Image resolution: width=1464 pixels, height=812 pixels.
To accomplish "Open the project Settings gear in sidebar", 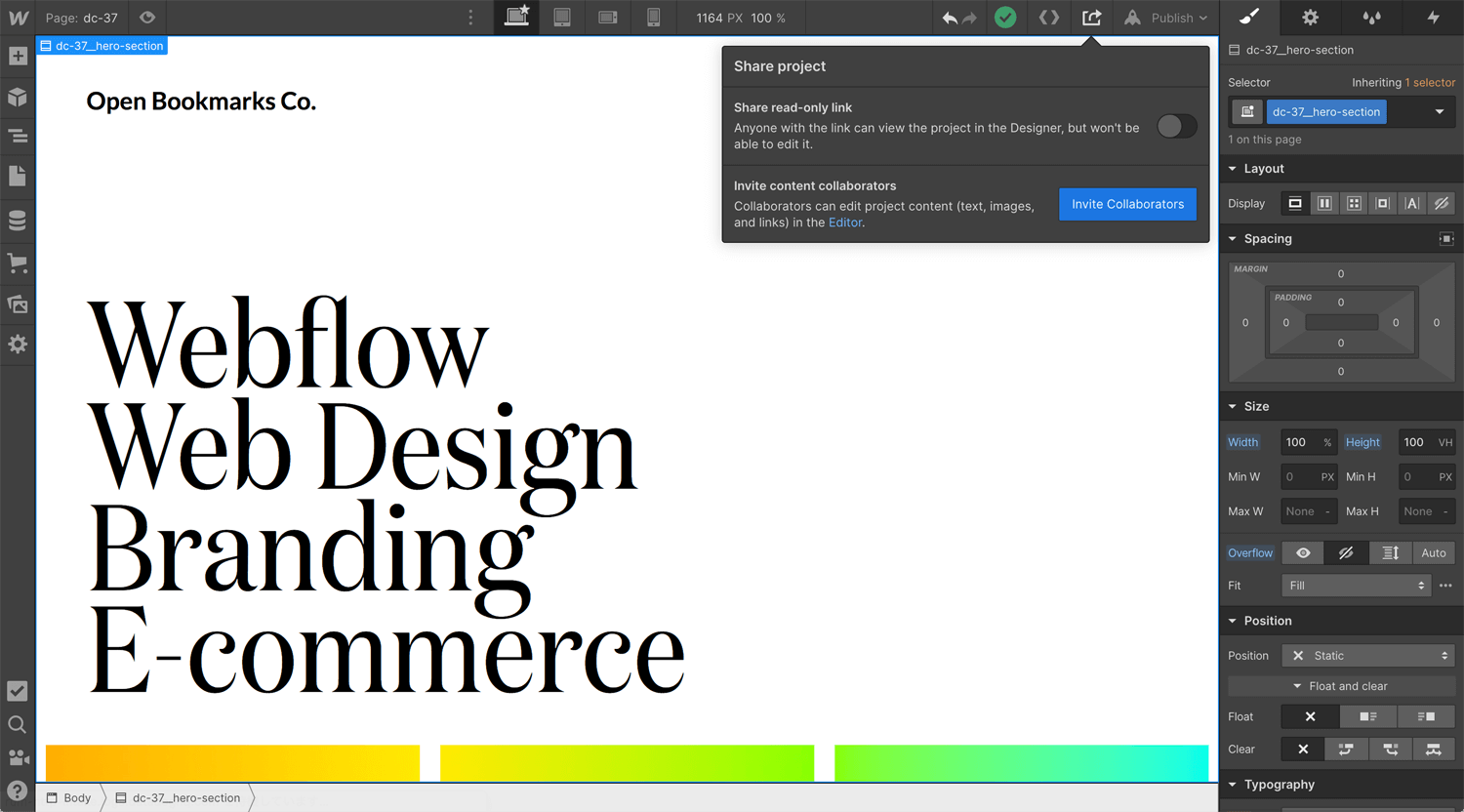I will [x=18, y=345].
